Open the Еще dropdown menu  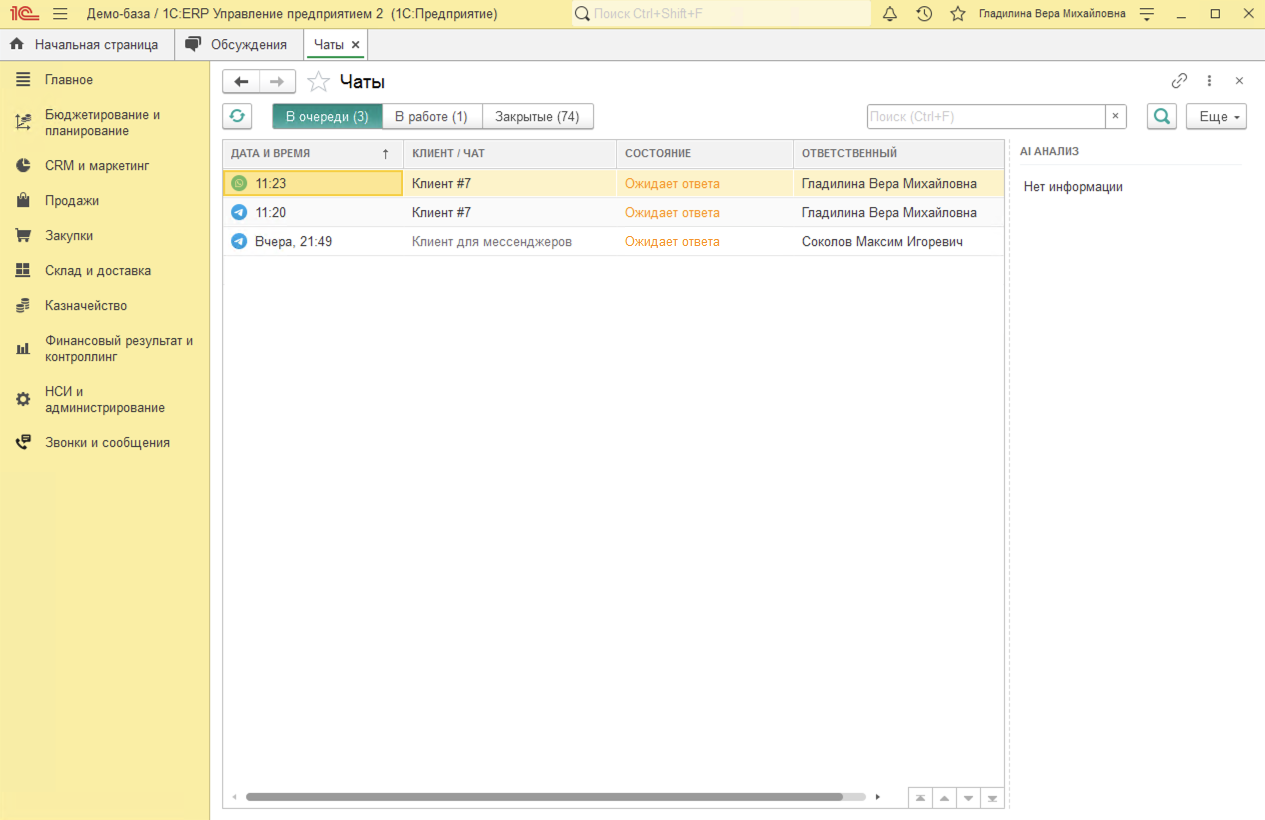point(1216,116)
